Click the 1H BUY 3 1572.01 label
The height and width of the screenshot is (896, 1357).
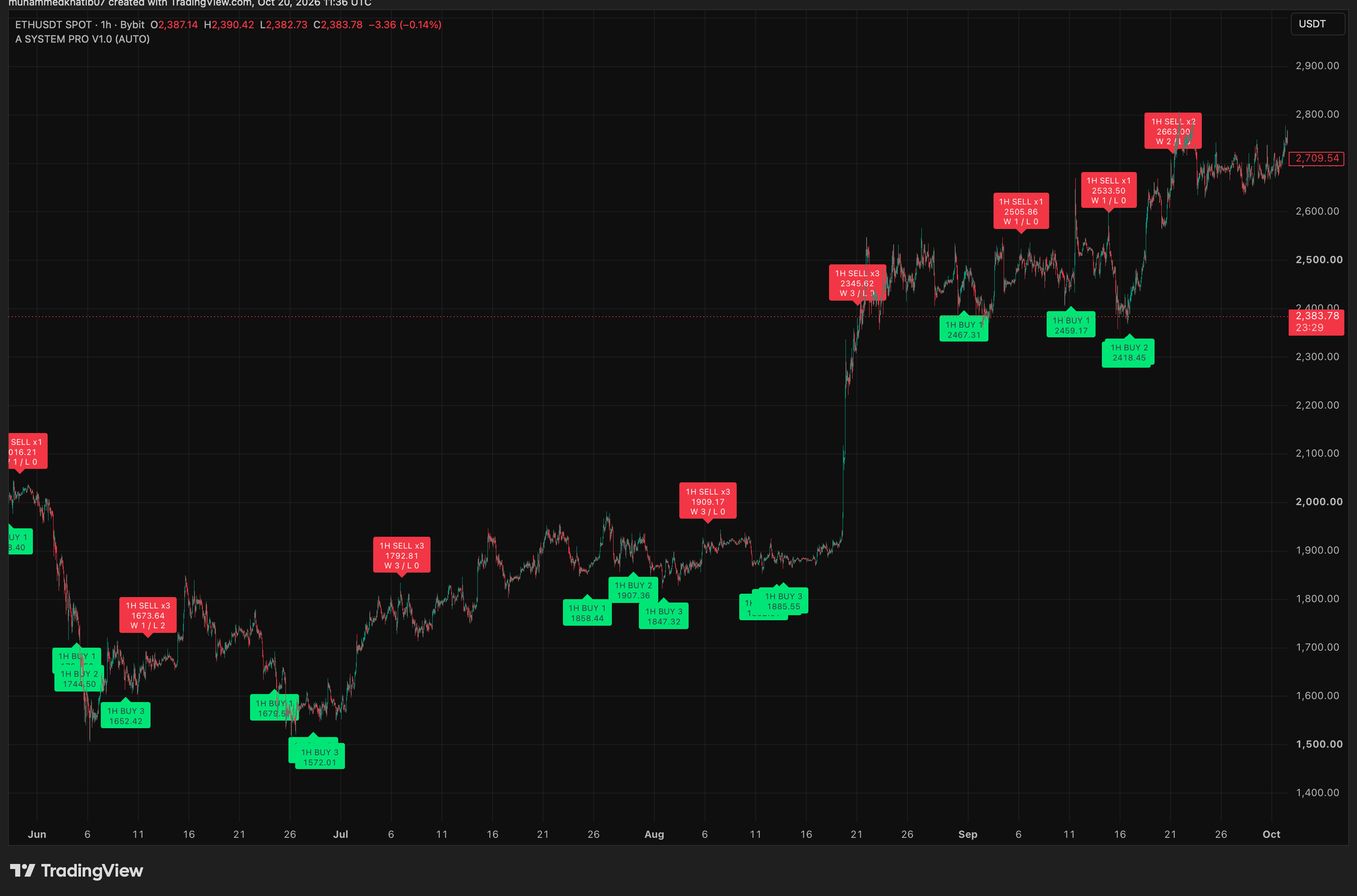[320, 756]
